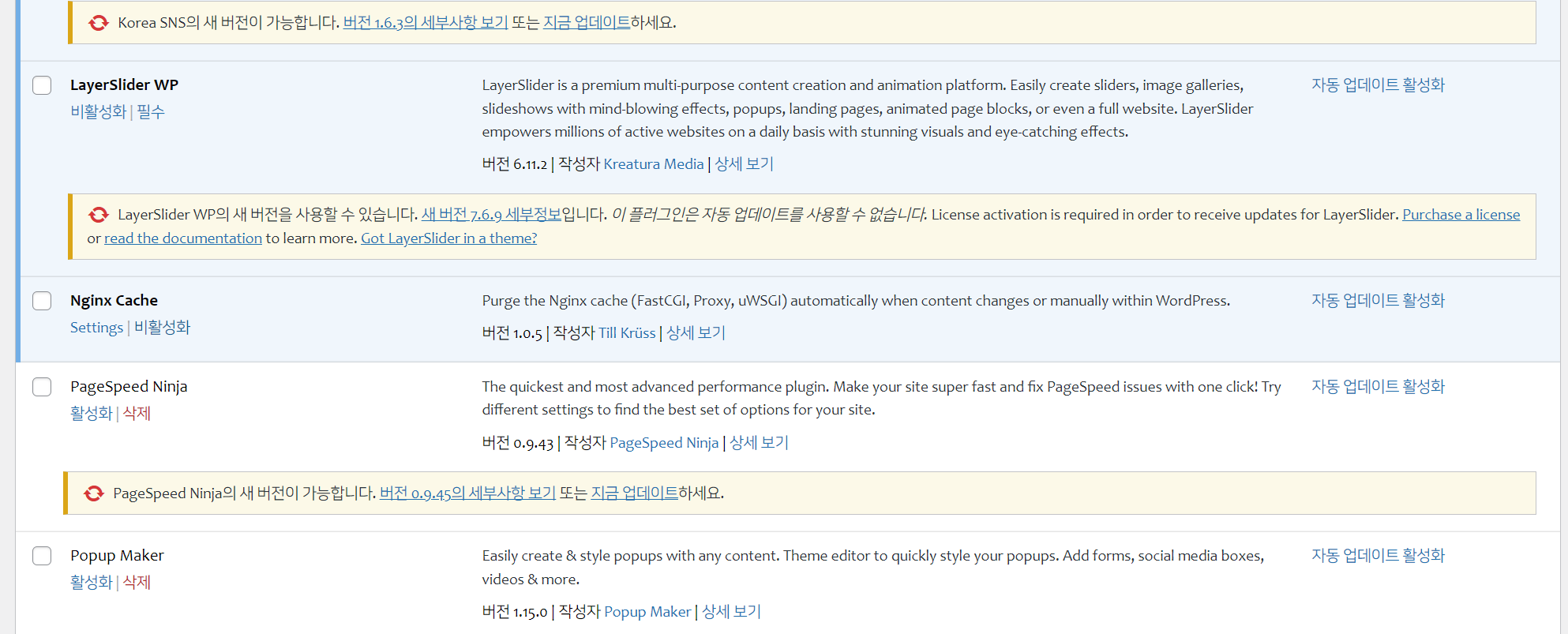Screen dimensions: 1568x634
Task: Open 'read the documentation' link
Action: click(x=183, y=238)
